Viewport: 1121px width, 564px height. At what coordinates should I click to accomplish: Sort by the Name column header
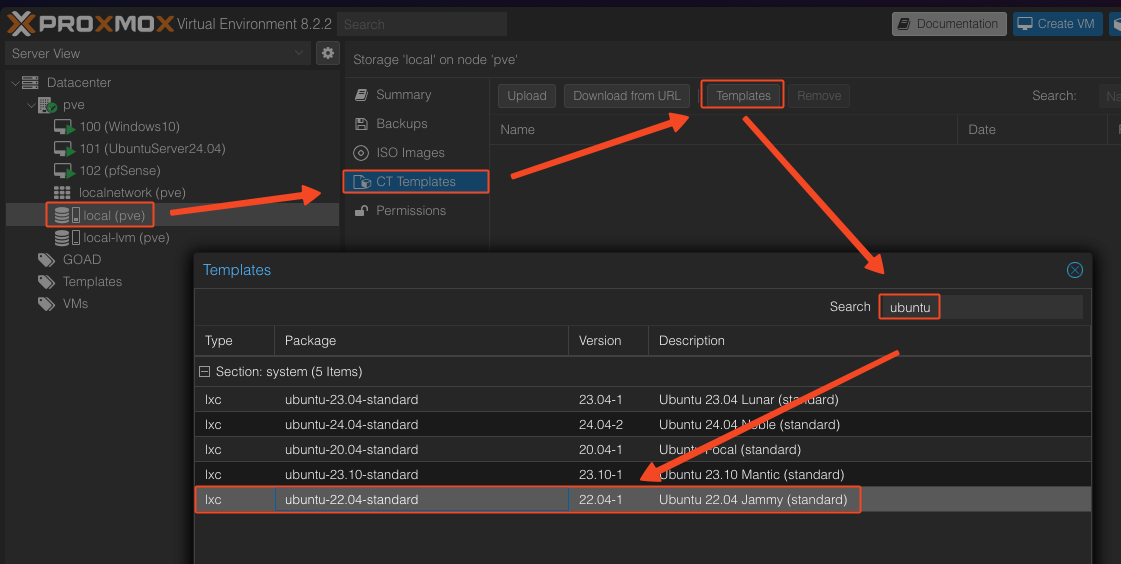pyautogui.click(x=724, y=129)
